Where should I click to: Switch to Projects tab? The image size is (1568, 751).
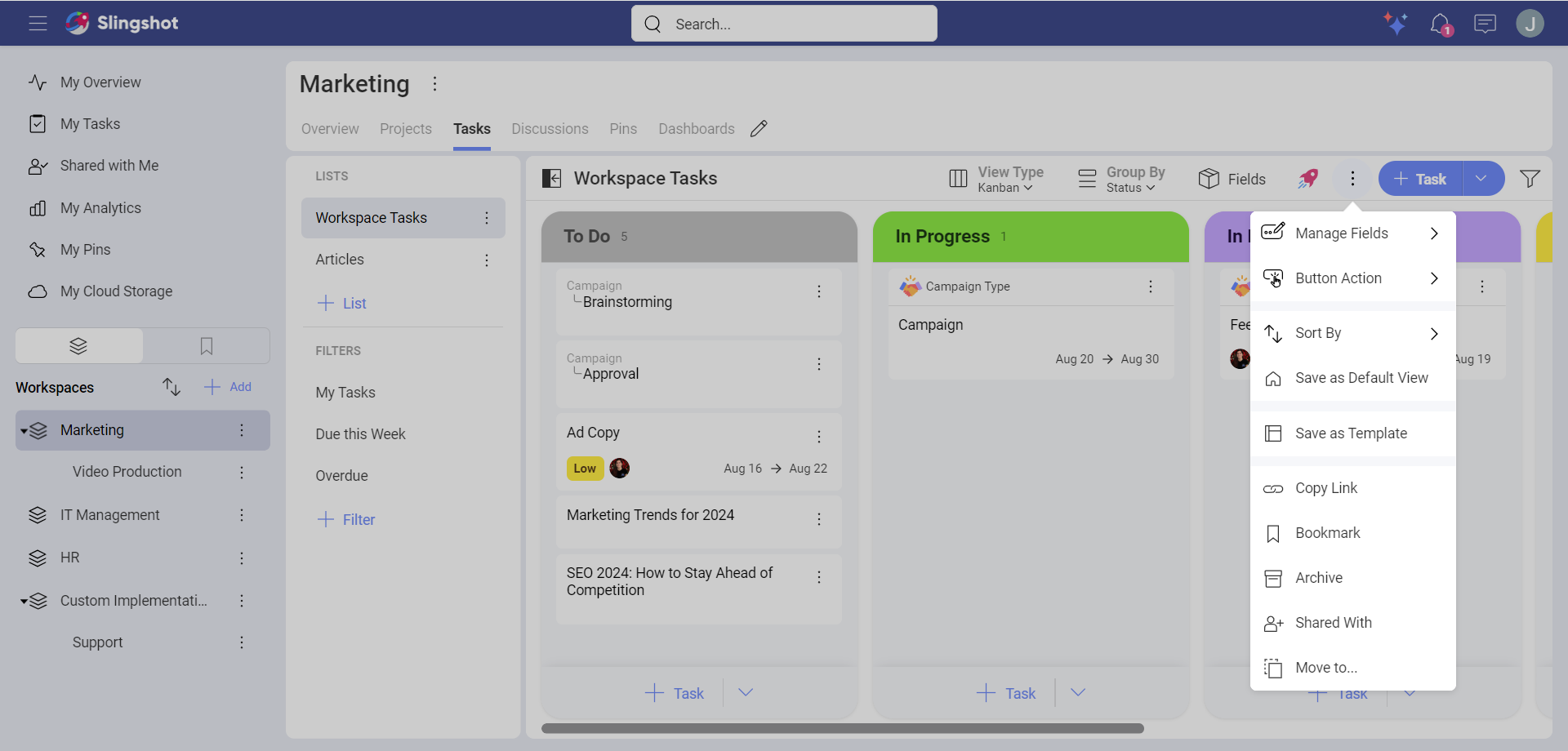click(406, 129)
